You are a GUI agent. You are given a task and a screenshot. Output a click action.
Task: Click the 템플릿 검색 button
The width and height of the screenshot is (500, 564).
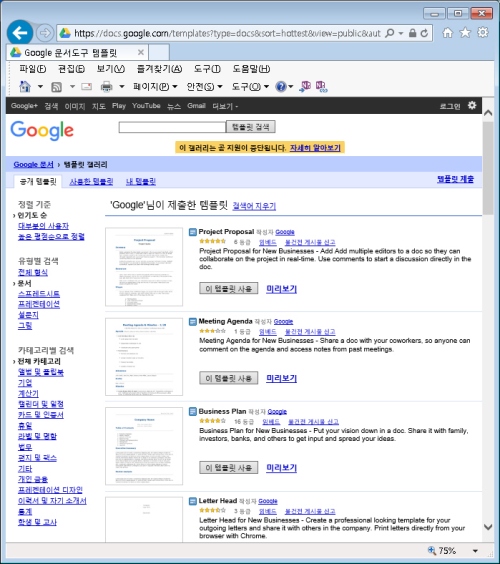(251, 127)
